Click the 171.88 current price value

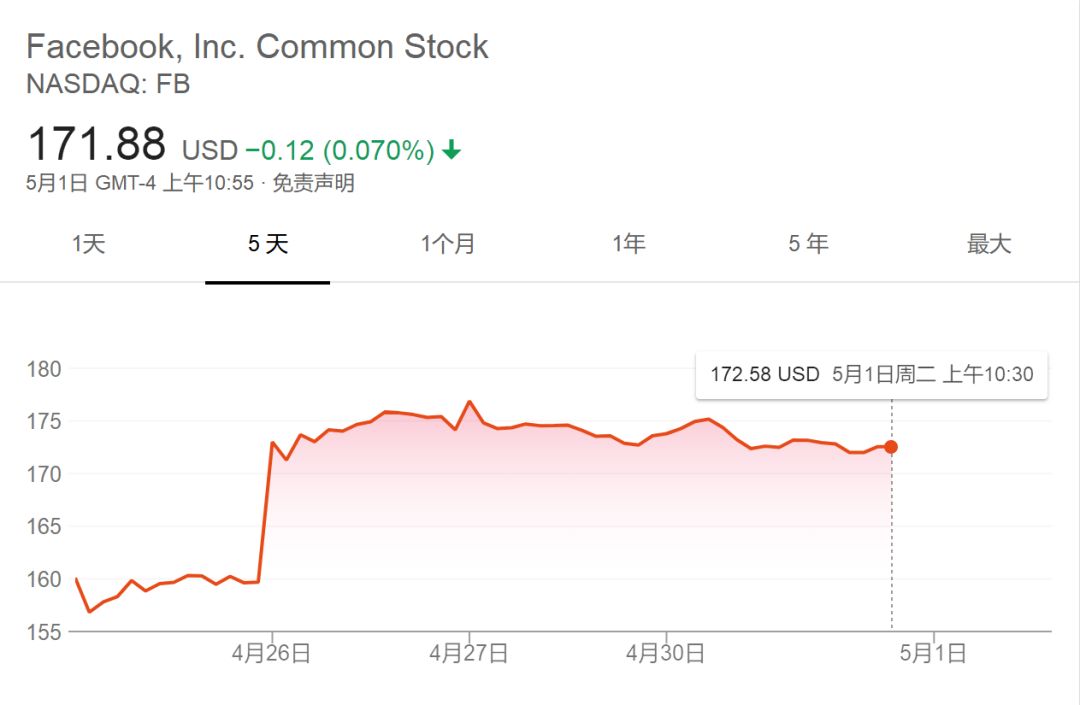coord(96,145)
